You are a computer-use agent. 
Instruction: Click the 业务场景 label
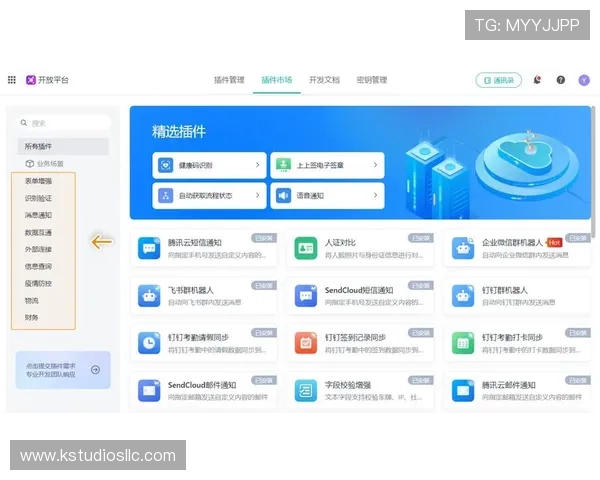point(50,164)
